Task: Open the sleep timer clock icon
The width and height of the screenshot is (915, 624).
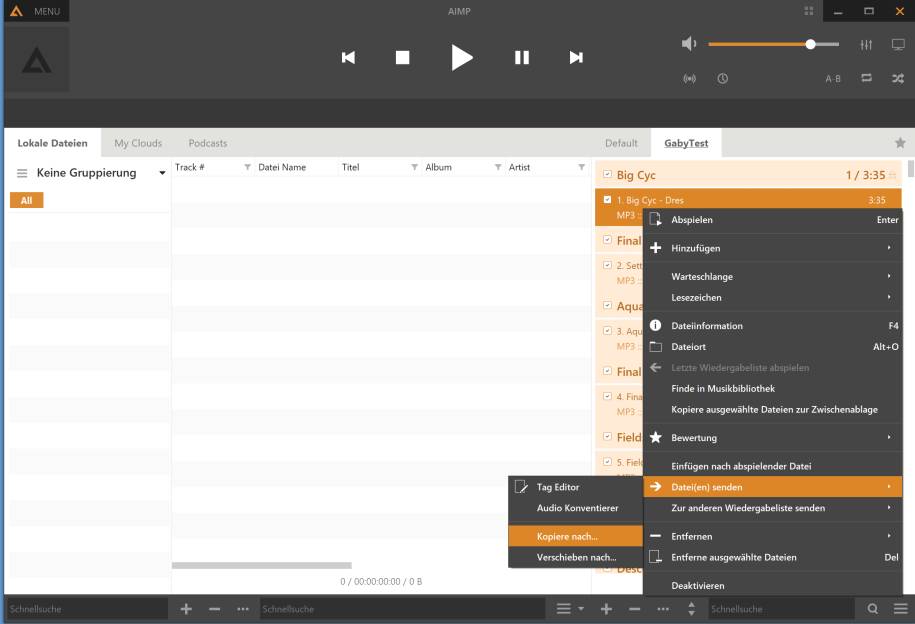Action: 722,78
